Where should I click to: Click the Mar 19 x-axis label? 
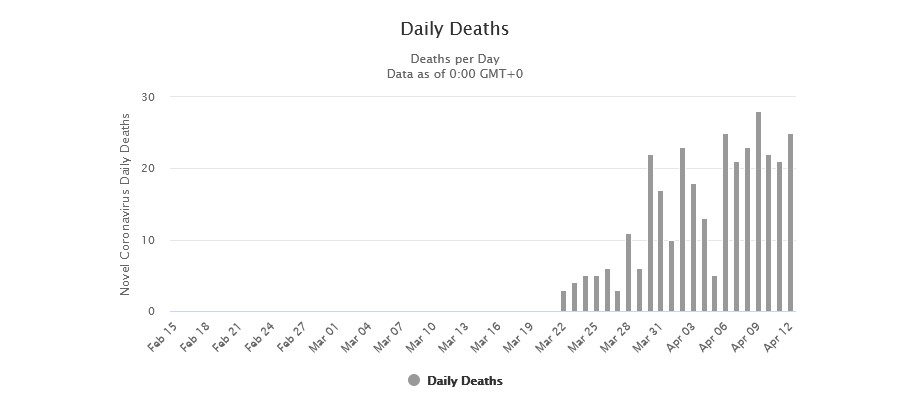pyautogui.click(x=520, y=333)
